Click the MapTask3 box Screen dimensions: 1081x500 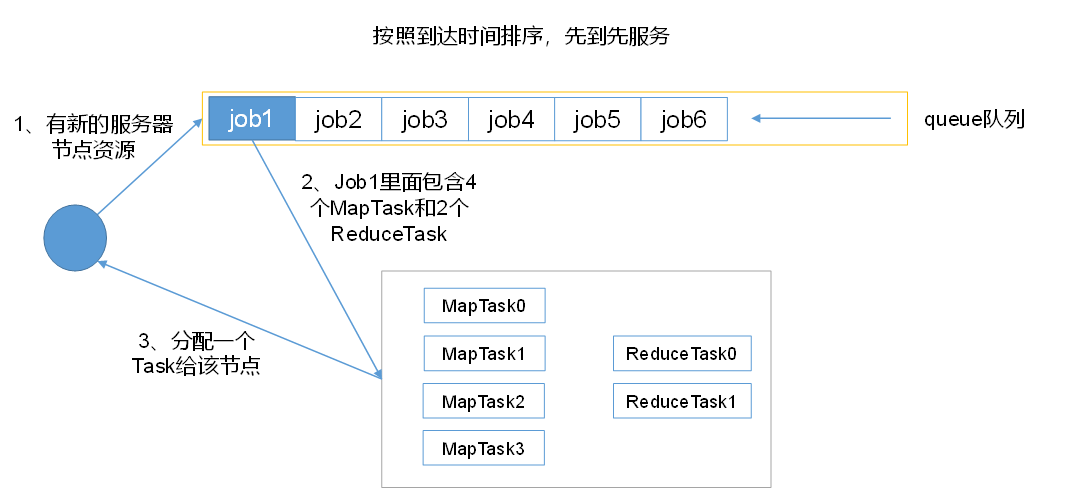483,449
